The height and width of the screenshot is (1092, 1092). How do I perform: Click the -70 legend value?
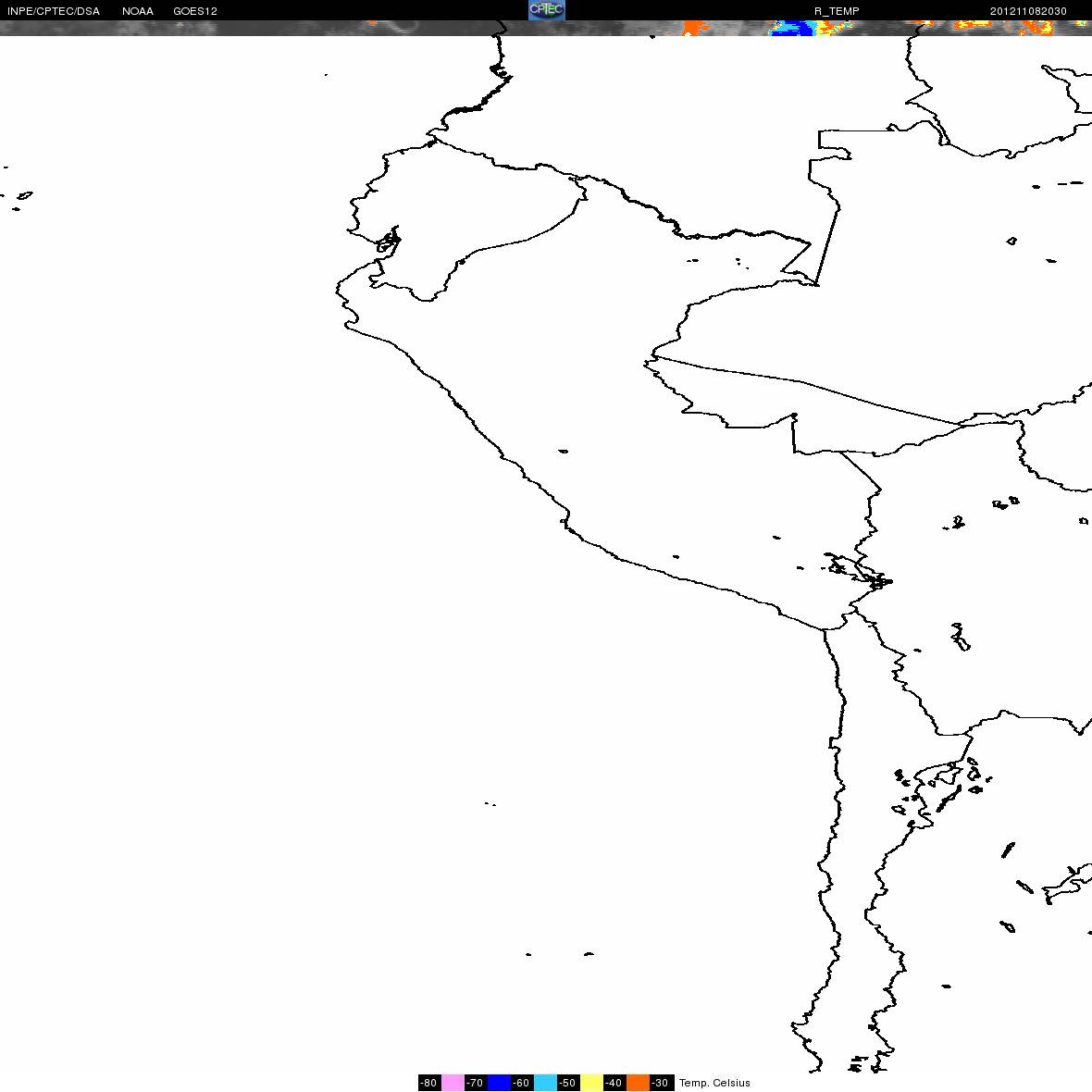(475, 1082)
